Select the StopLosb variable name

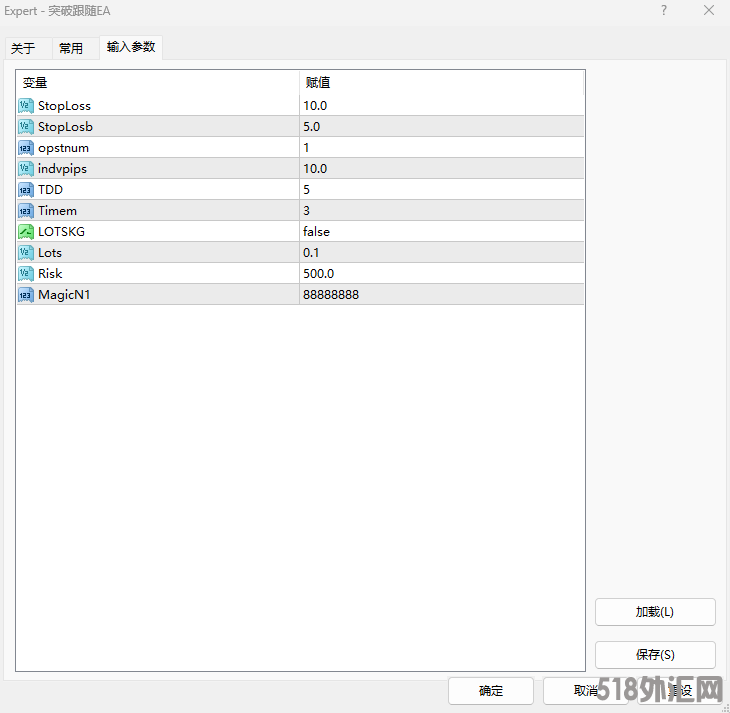(x=65, y=127)
